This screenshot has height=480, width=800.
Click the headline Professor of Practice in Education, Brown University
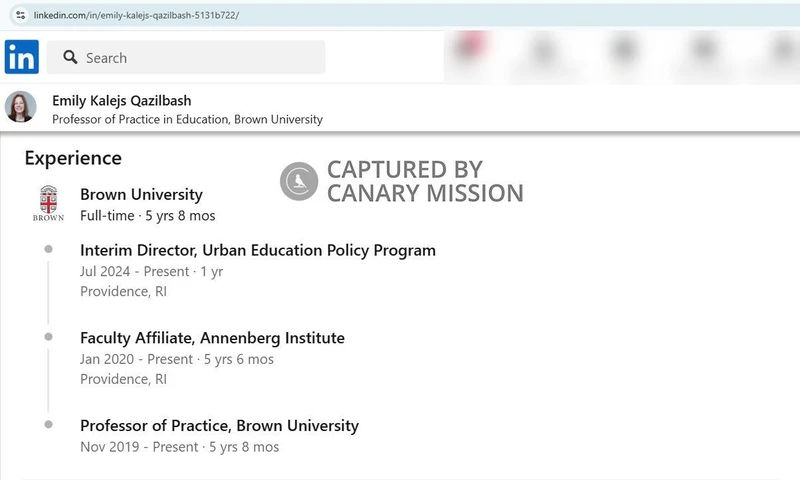click(187, 119)
